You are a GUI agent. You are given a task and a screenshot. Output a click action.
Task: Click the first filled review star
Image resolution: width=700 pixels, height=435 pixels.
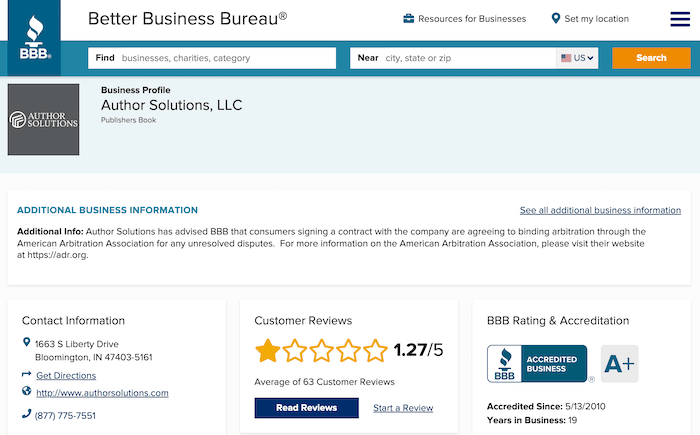tap(267, 351)
